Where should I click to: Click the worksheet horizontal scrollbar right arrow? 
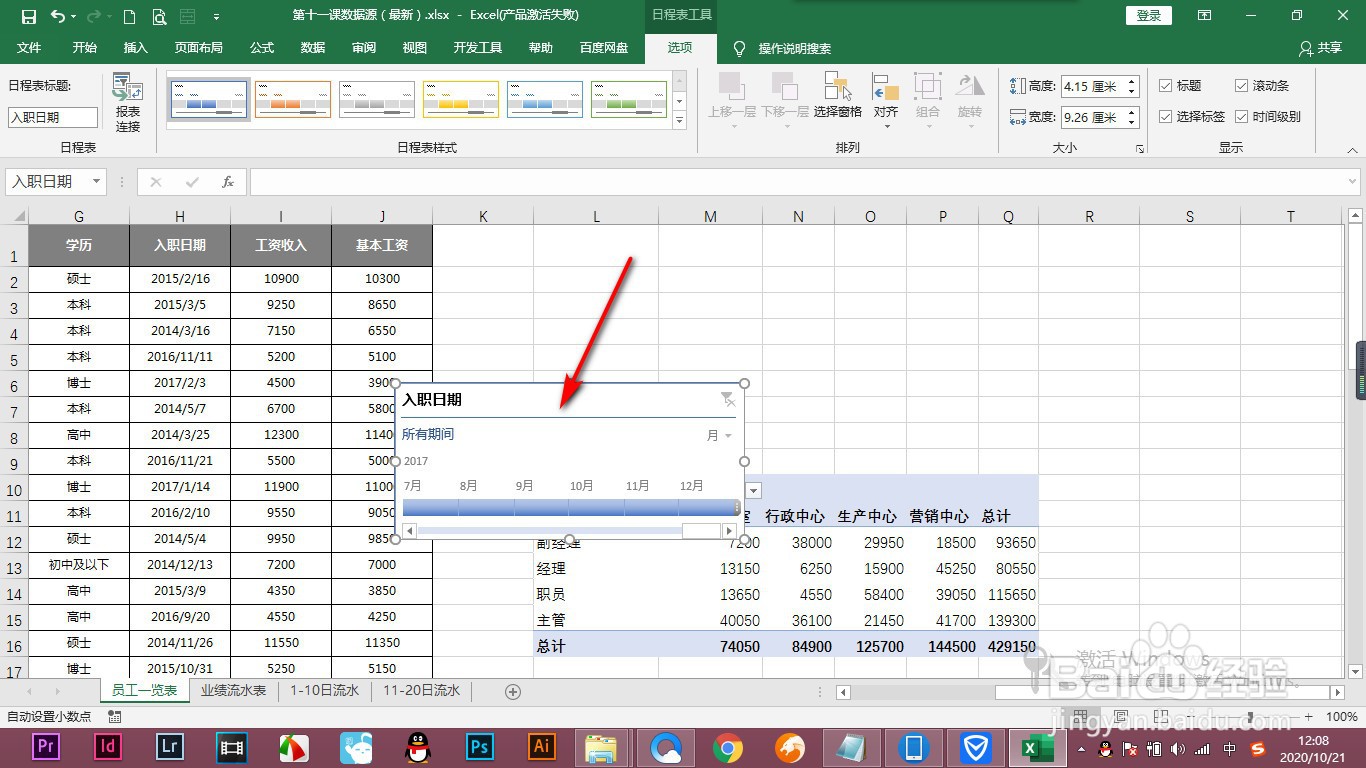tap(1337, 692)
